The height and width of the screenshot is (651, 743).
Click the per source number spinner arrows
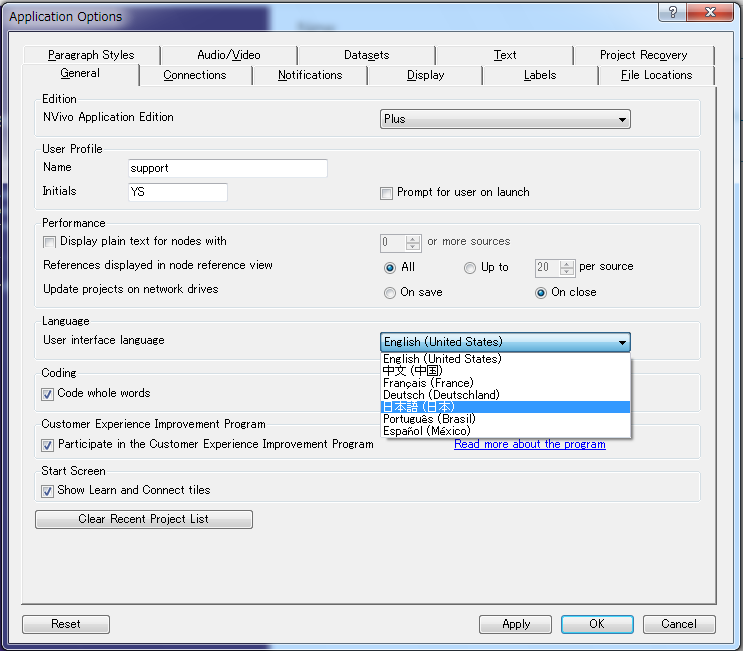pyautogui.click(x=567, y=268)
